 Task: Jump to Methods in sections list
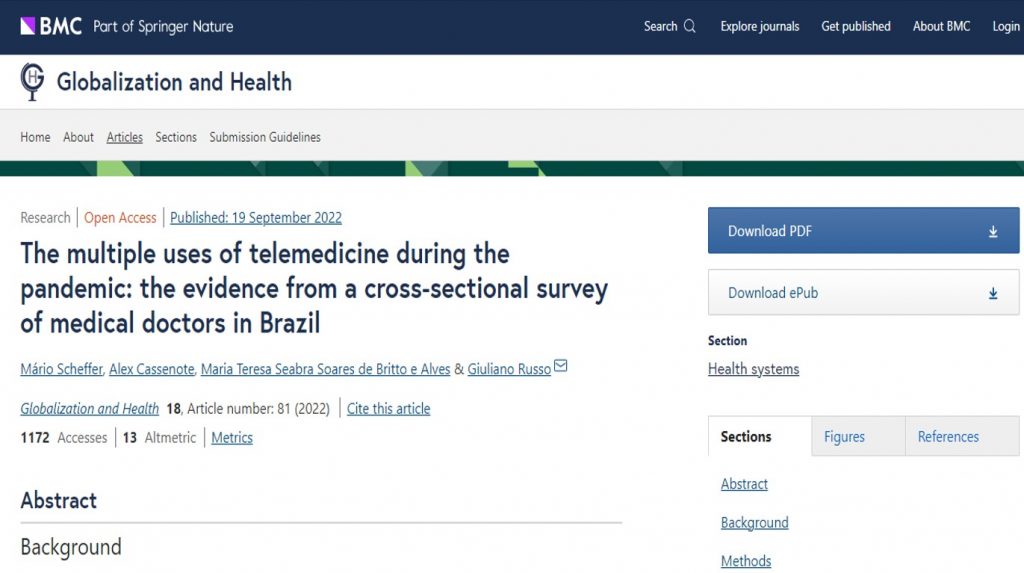(x=746, y=561)
